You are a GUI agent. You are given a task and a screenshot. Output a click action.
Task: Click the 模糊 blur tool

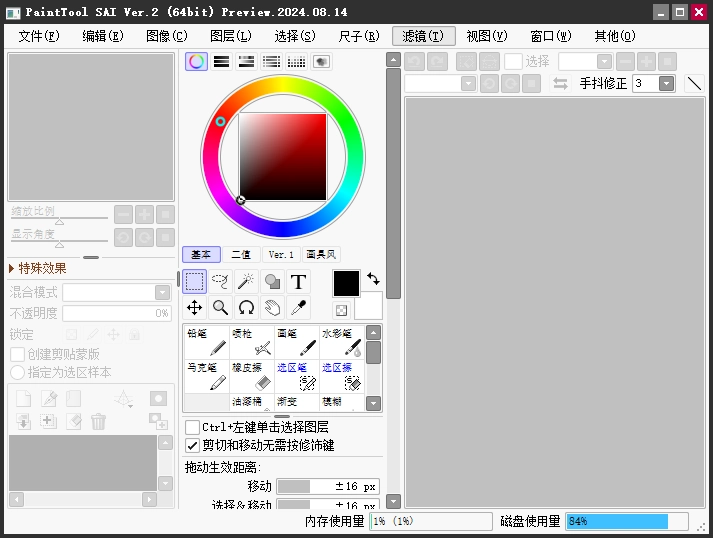click(342, 402)
